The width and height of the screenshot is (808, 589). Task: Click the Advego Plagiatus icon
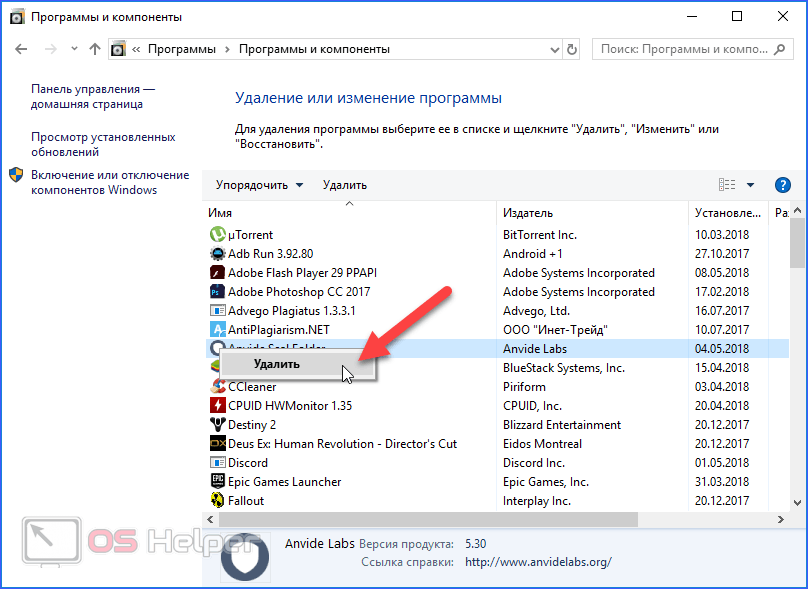coord(217,311)
